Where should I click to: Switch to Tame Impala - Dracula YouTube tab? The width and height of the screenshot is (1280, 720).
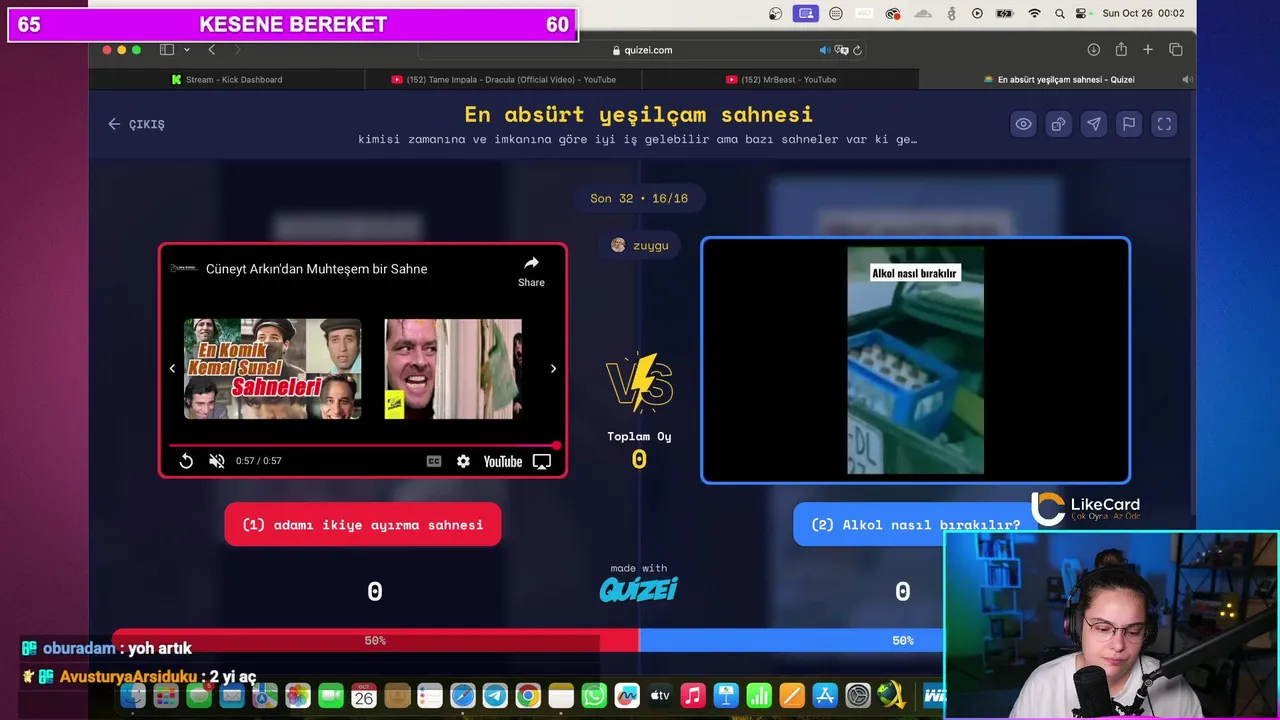point(503,79)
